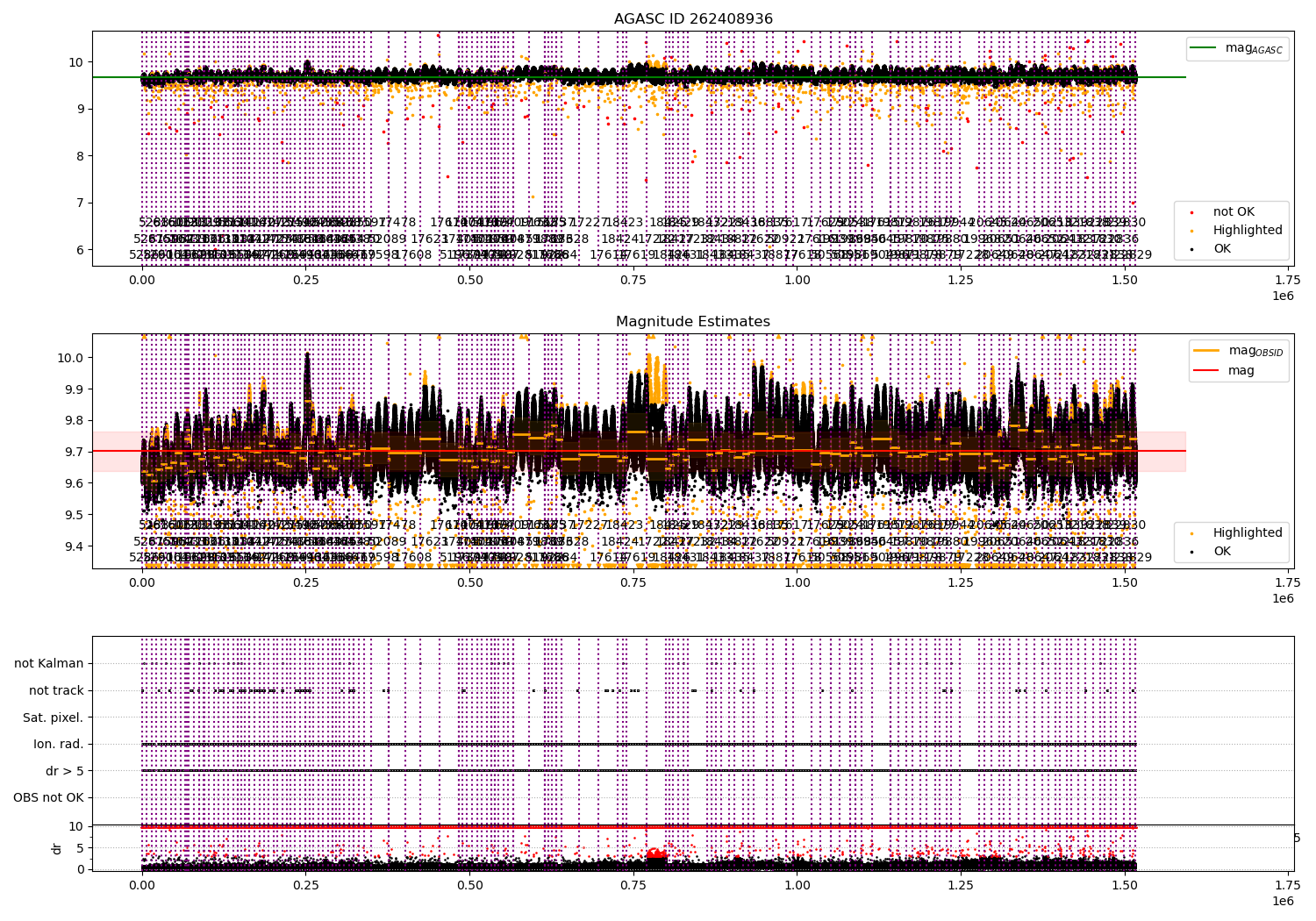The width and height of the screenshot is (1316, 921).
Task: Click OBSID label '17608' in the top plot
Action: coord(414,254)
